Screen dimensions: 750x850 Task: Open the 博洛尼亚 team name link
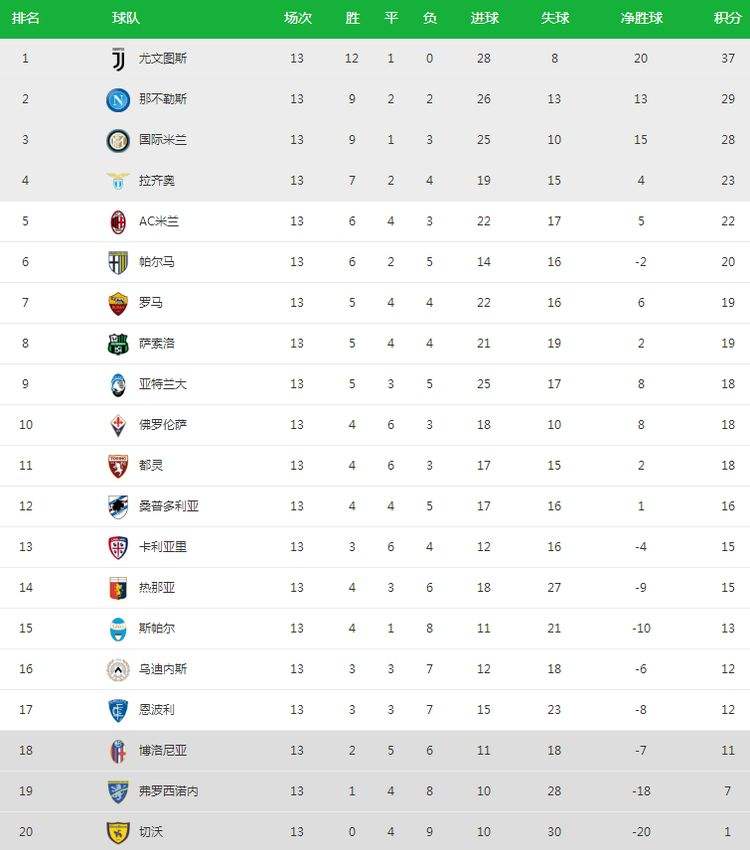[x=163, y=750]
